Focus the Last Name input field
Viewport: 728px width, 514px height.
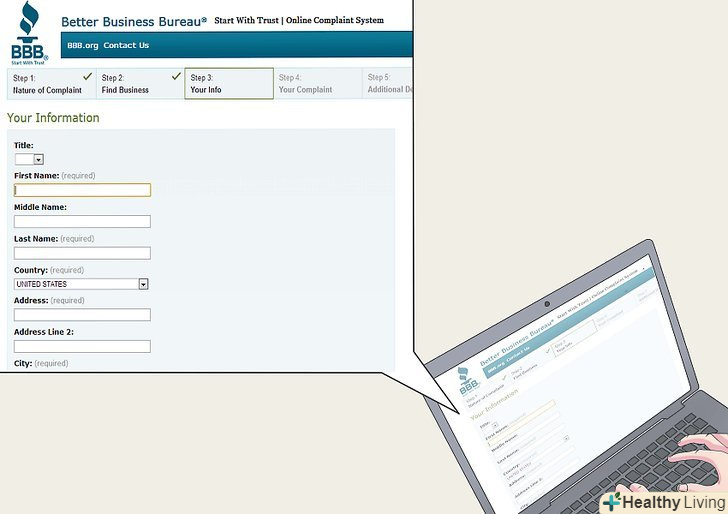point(82,253)
